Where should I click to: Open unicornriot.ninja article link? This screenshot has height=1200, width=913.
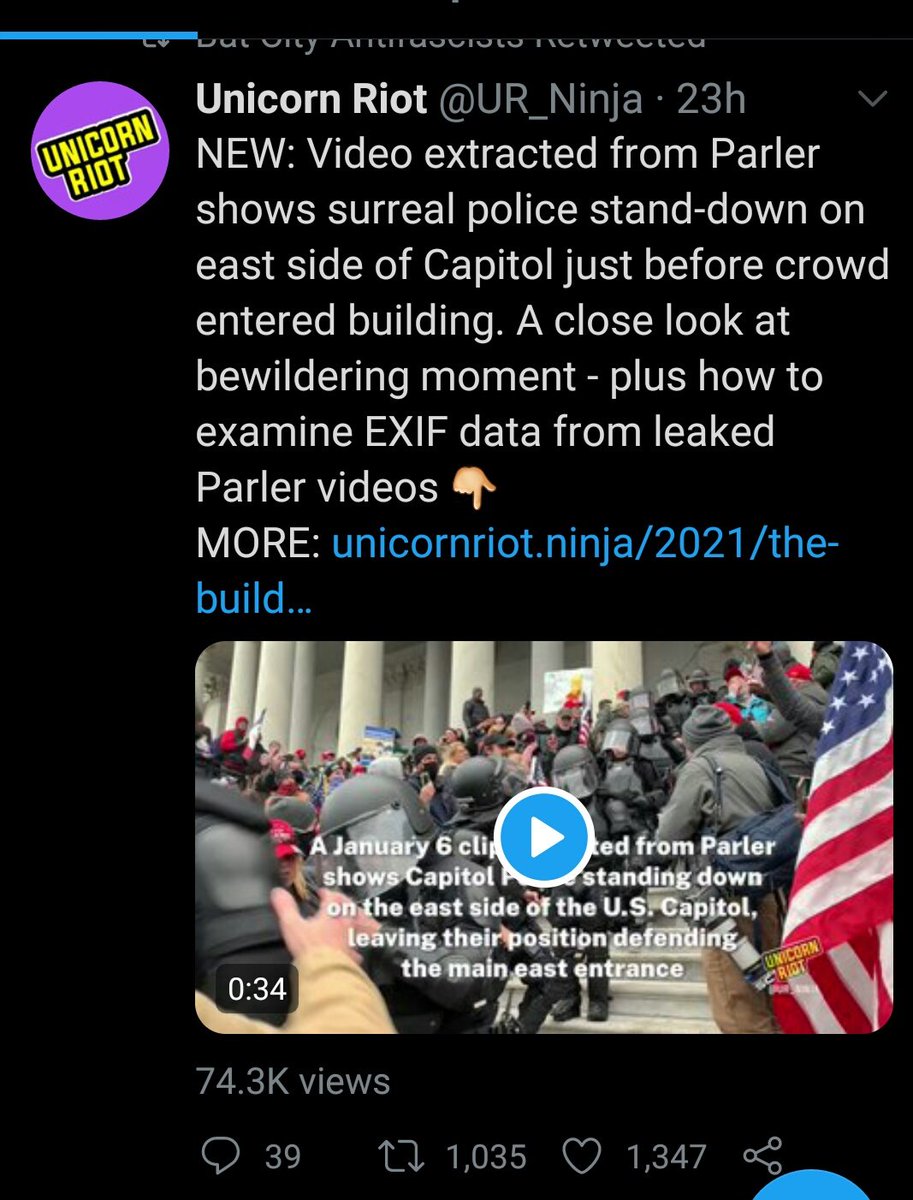tap(518, 572)
